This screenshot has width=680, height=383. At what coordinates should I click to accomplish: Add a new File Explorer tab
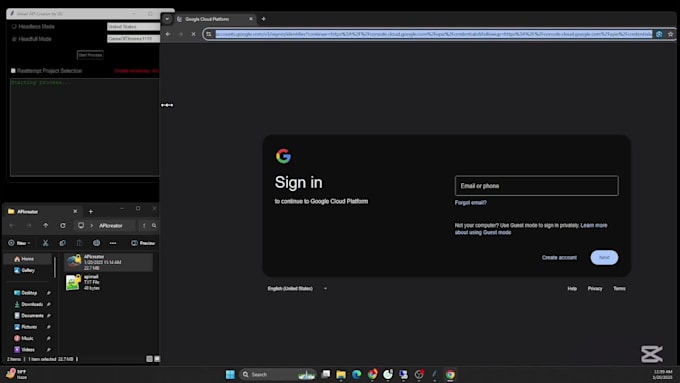click(x=91, y=211)
